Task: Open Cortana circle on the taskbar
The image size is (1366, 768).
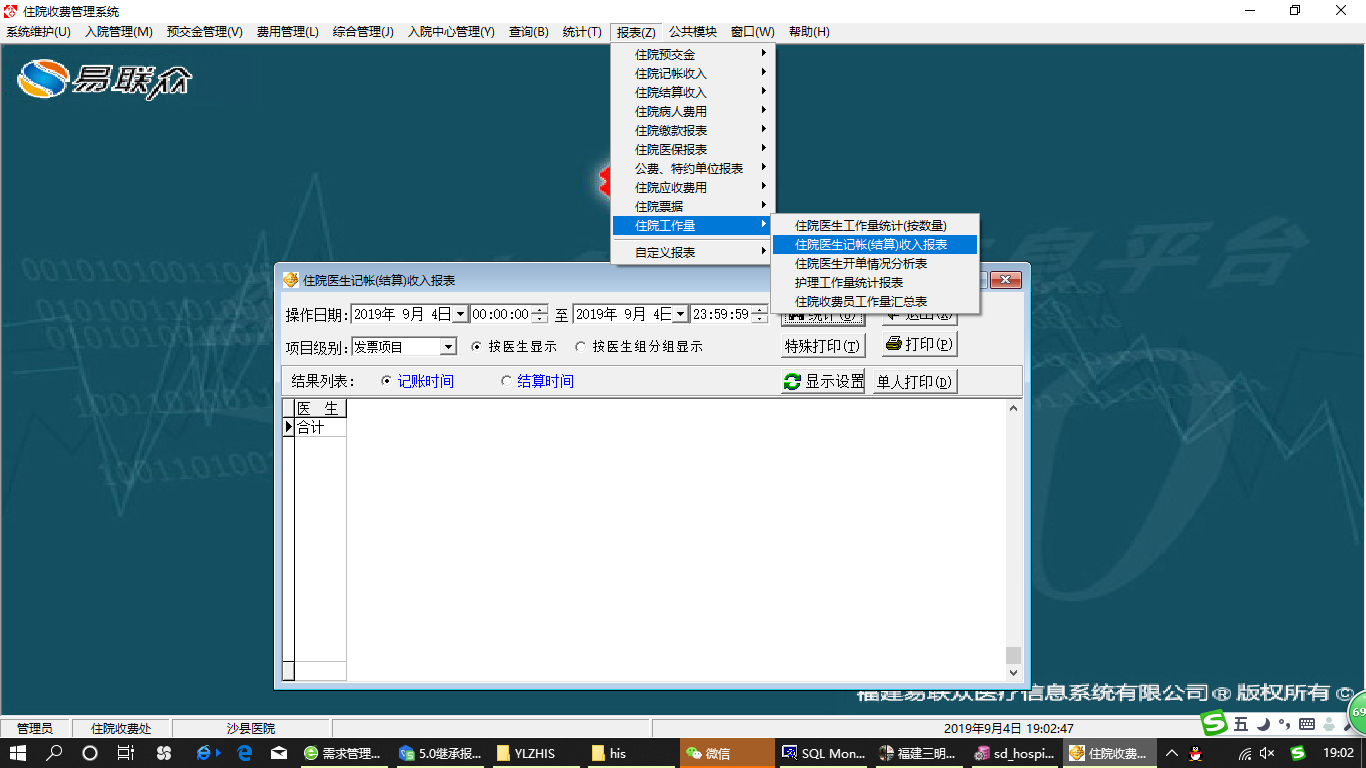Action: [90, 753]
